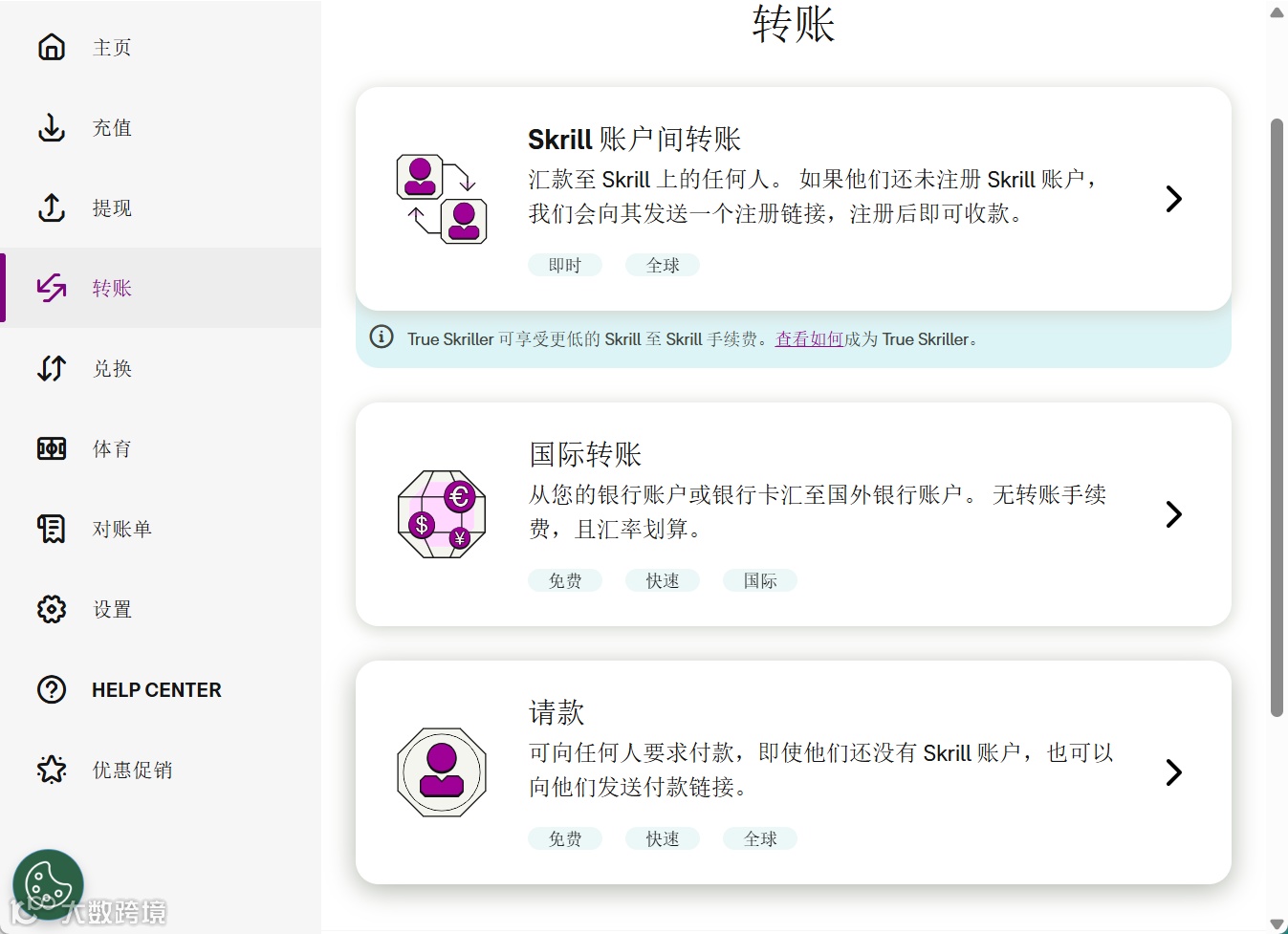This screenshot has height=934, width=1288.
Task: Click the vertical scrollbar thumb
Action: pos(1277,418)
